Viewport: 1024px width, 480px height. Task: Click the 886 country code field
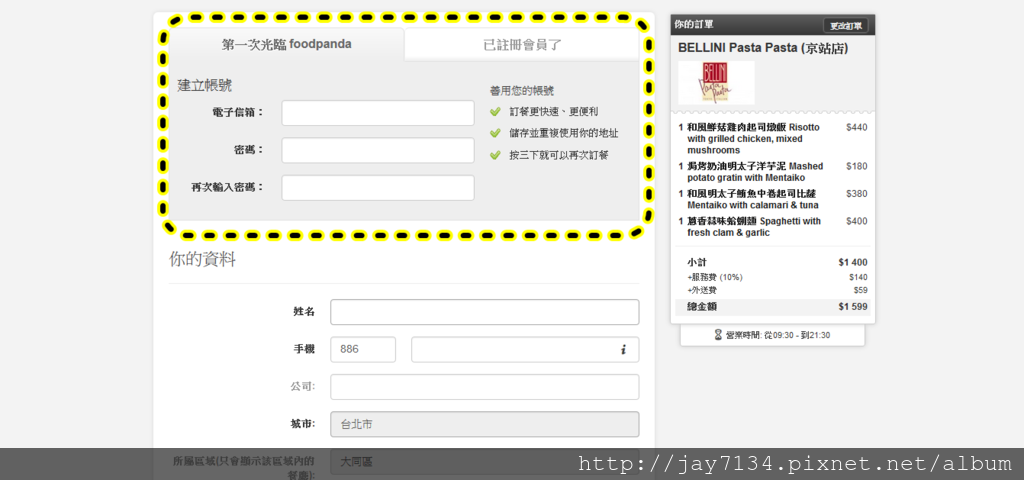[x=363, y=349]
